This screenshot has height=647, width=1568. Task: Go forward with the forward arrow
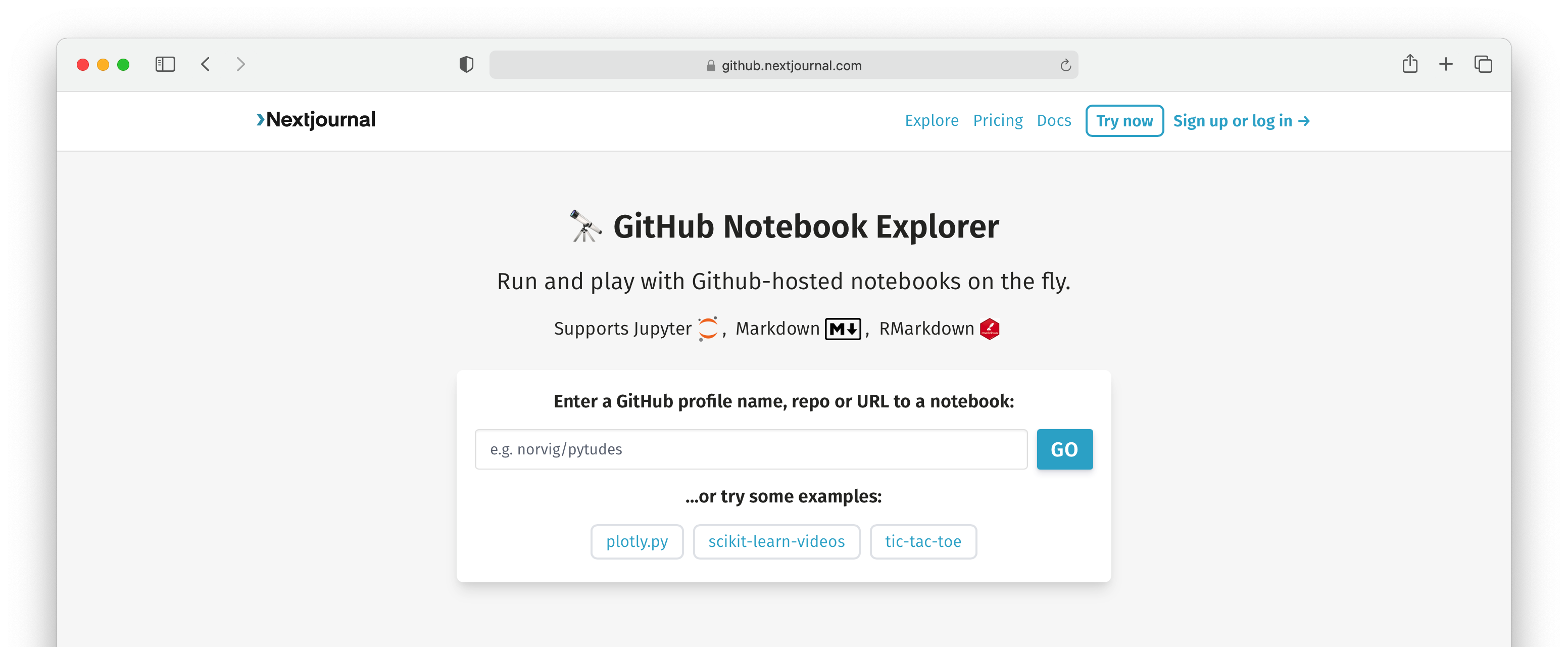pos(240,65)
